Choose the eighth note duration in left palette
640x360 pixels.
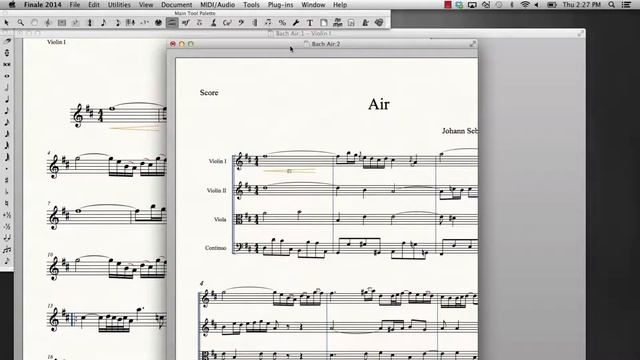[7, 110]
